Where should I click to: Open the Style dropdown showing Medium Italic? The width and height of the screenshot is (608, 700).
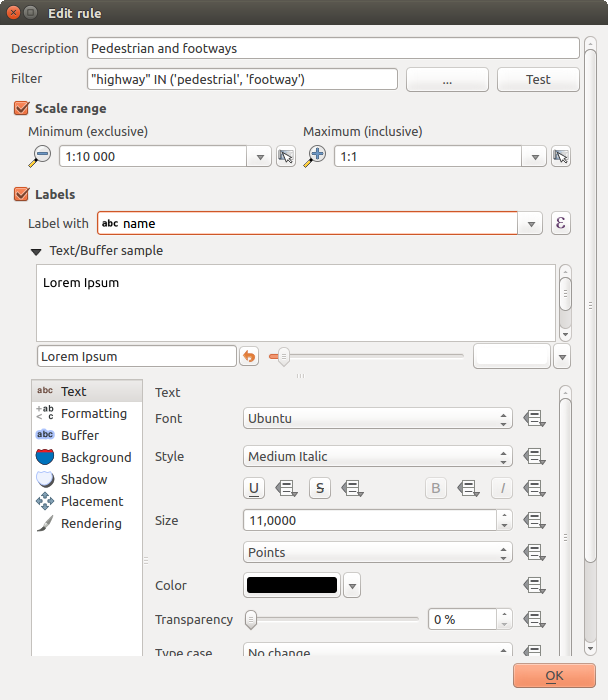tap(377, 457)
